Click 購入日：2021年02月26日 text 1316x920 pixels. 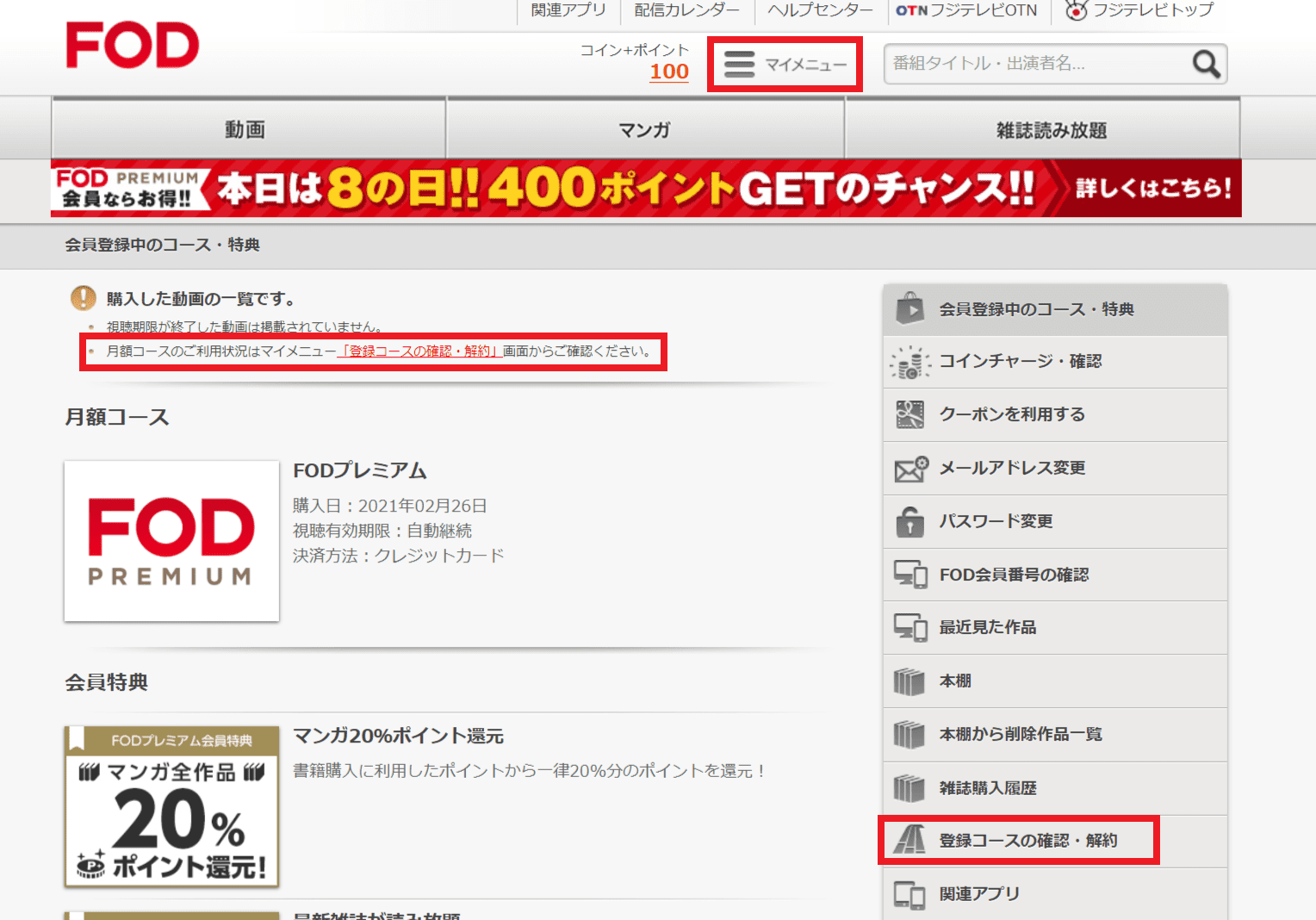coord(390,506)
